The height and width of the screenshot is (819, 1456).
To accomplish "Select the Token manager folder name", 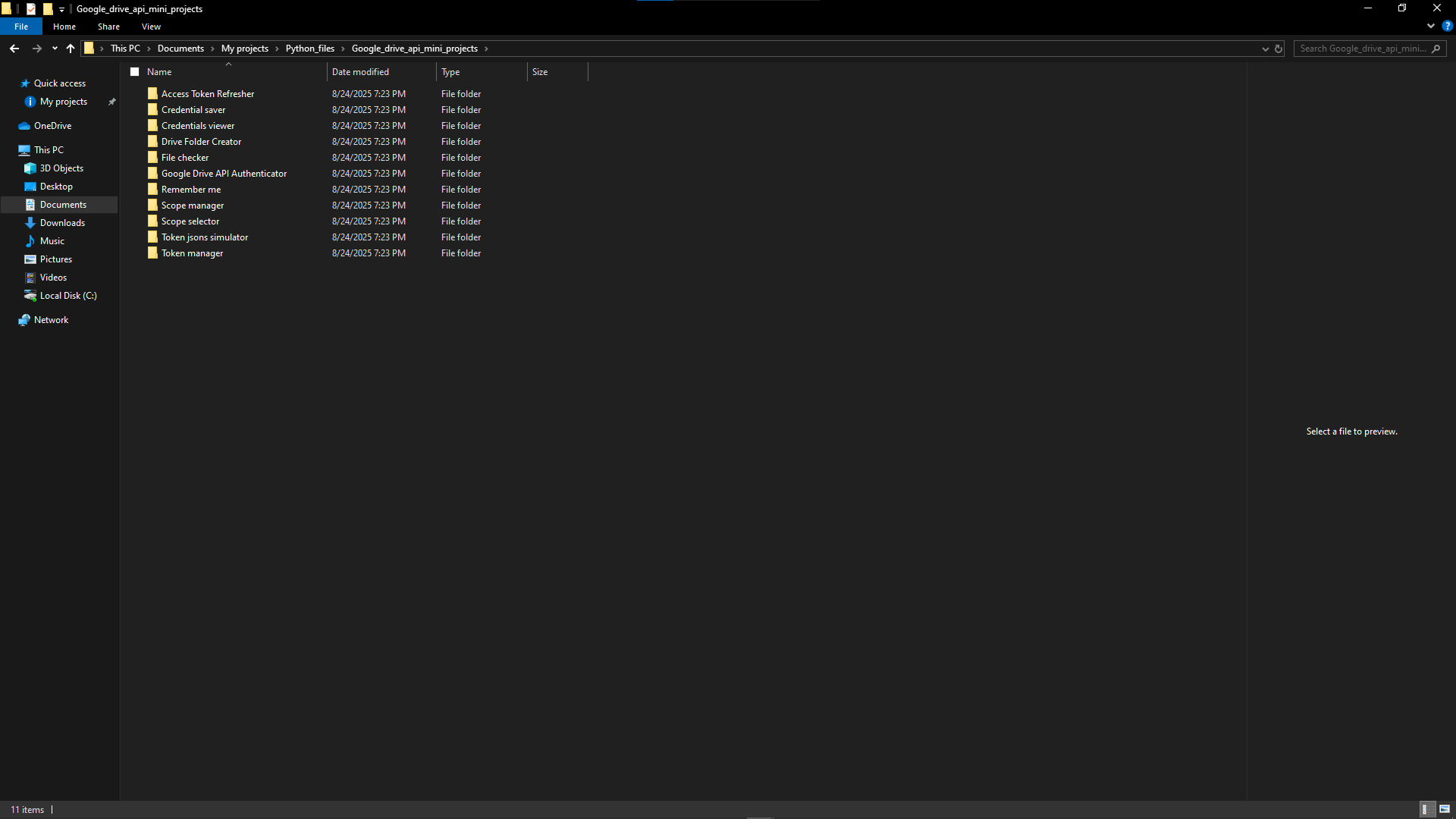I will 192,253.
